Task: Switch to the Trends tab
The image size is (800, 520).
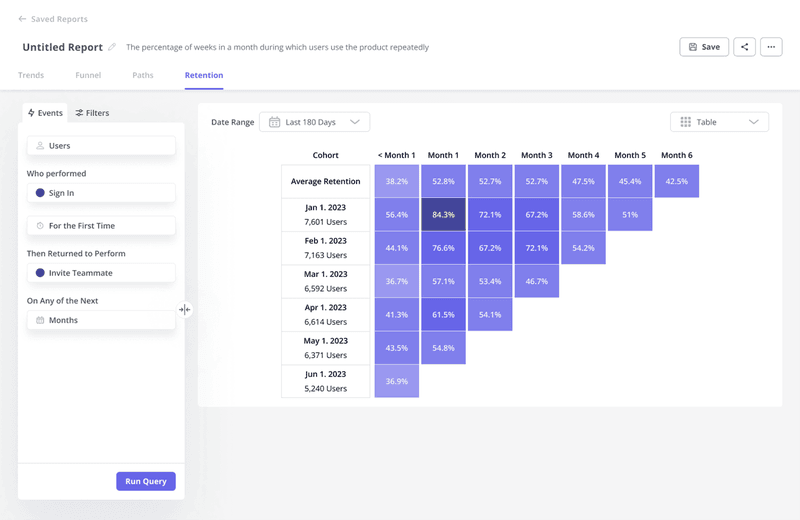Action: click(x=31, y=75)
